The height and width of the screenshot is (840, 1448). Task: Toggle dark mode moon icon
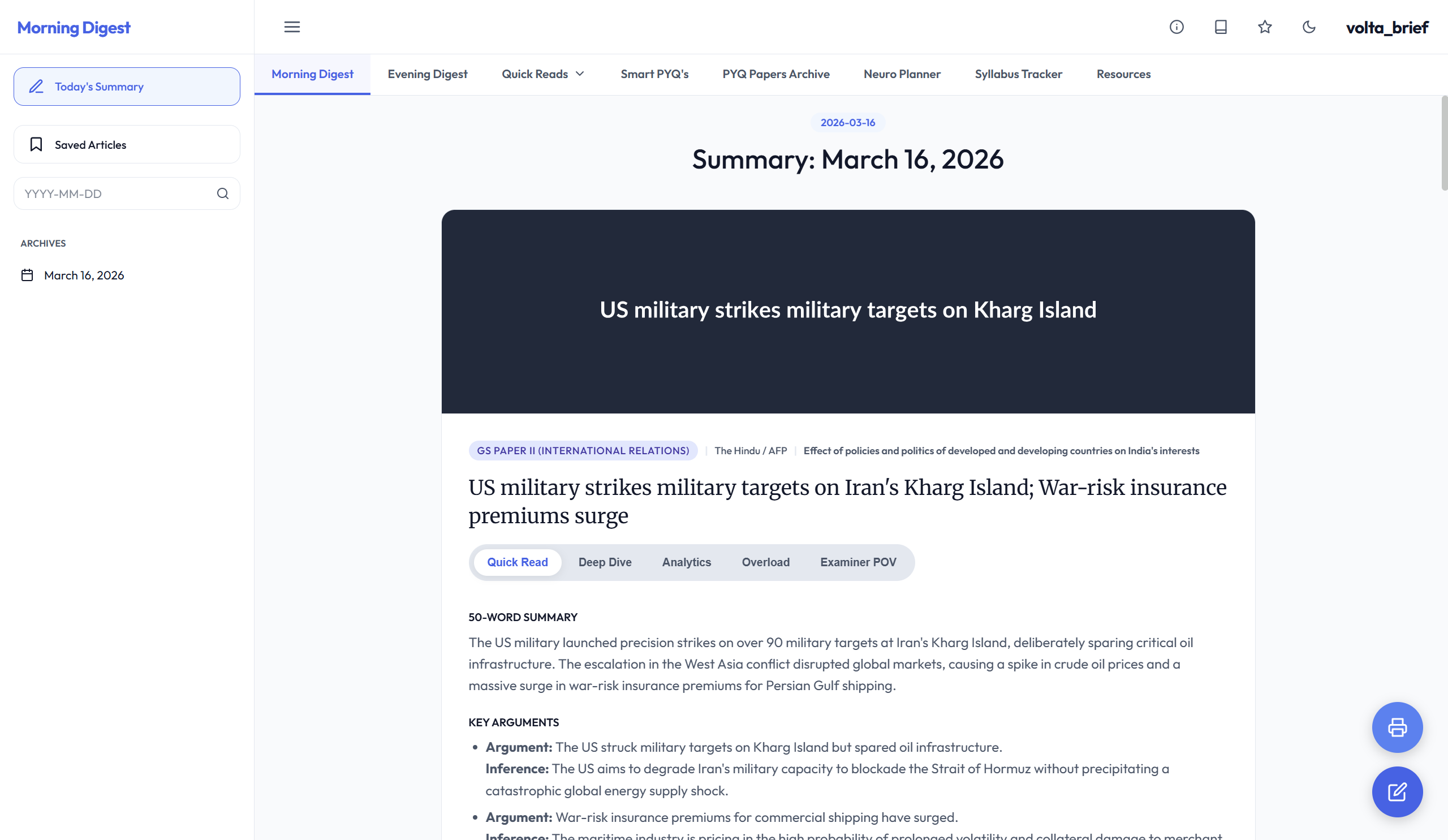point(1309,27)
